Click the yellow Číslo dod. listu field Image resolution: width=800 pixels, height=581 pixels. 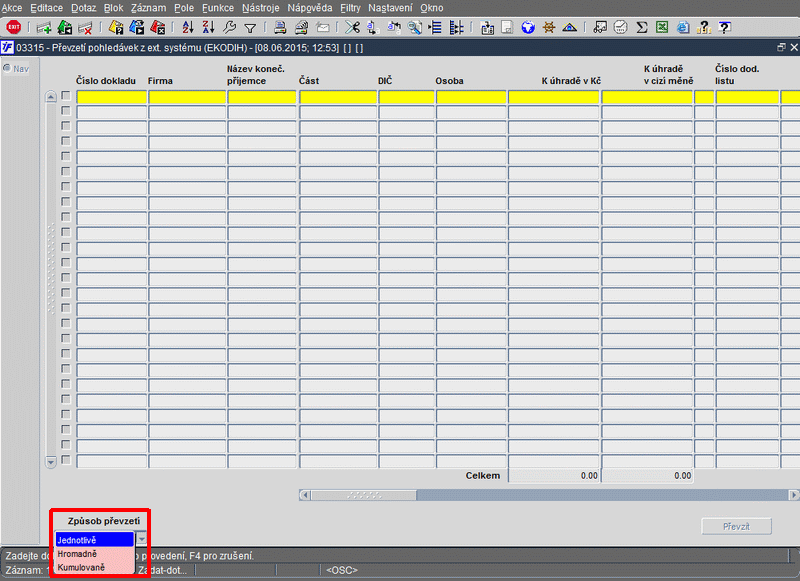click(747, 97)
